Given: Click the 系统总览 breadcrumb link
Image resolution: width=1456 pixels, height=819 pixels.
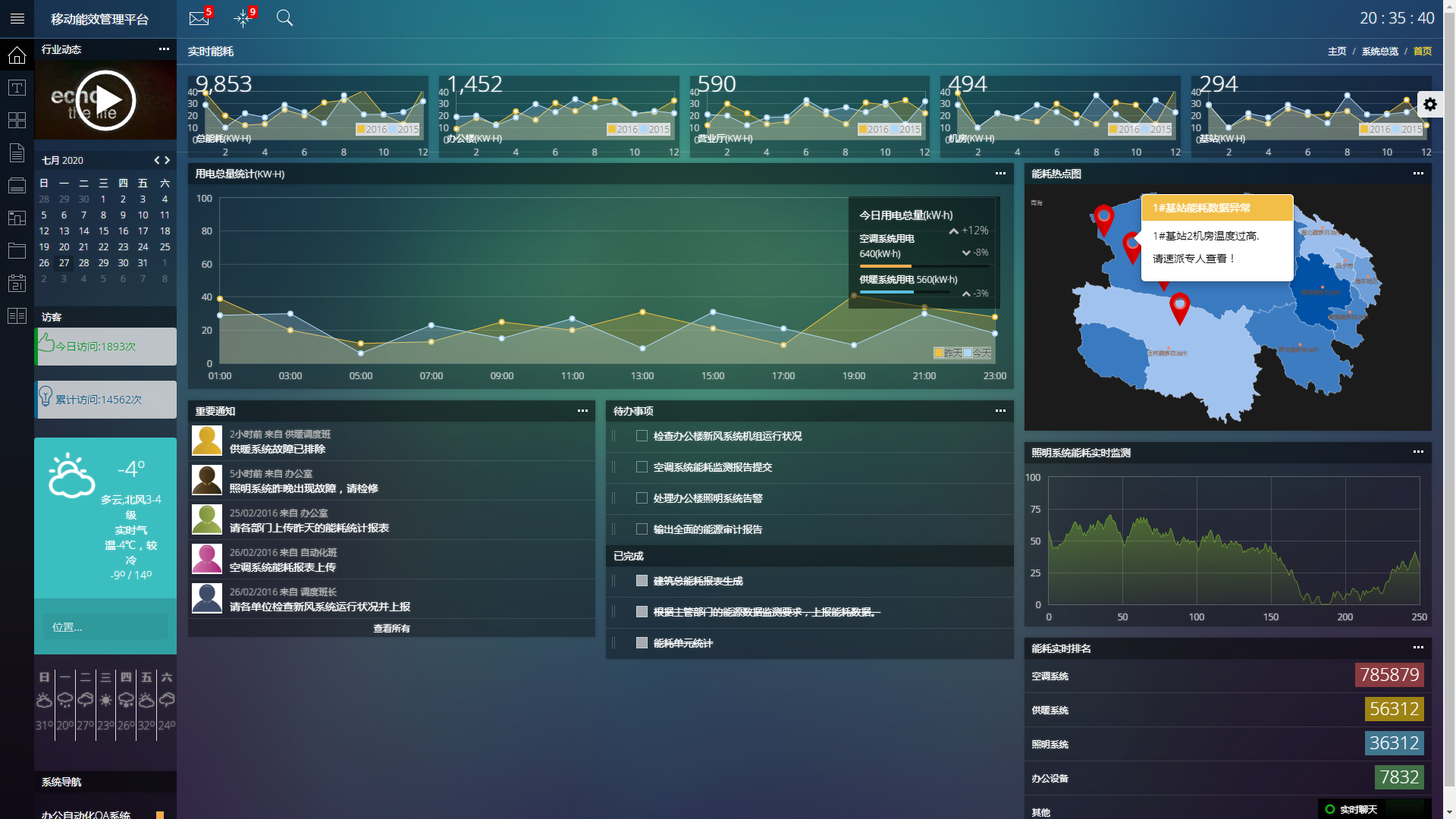Looking at the screenshot, I should pyautogui.click(x=1379, y=52).
